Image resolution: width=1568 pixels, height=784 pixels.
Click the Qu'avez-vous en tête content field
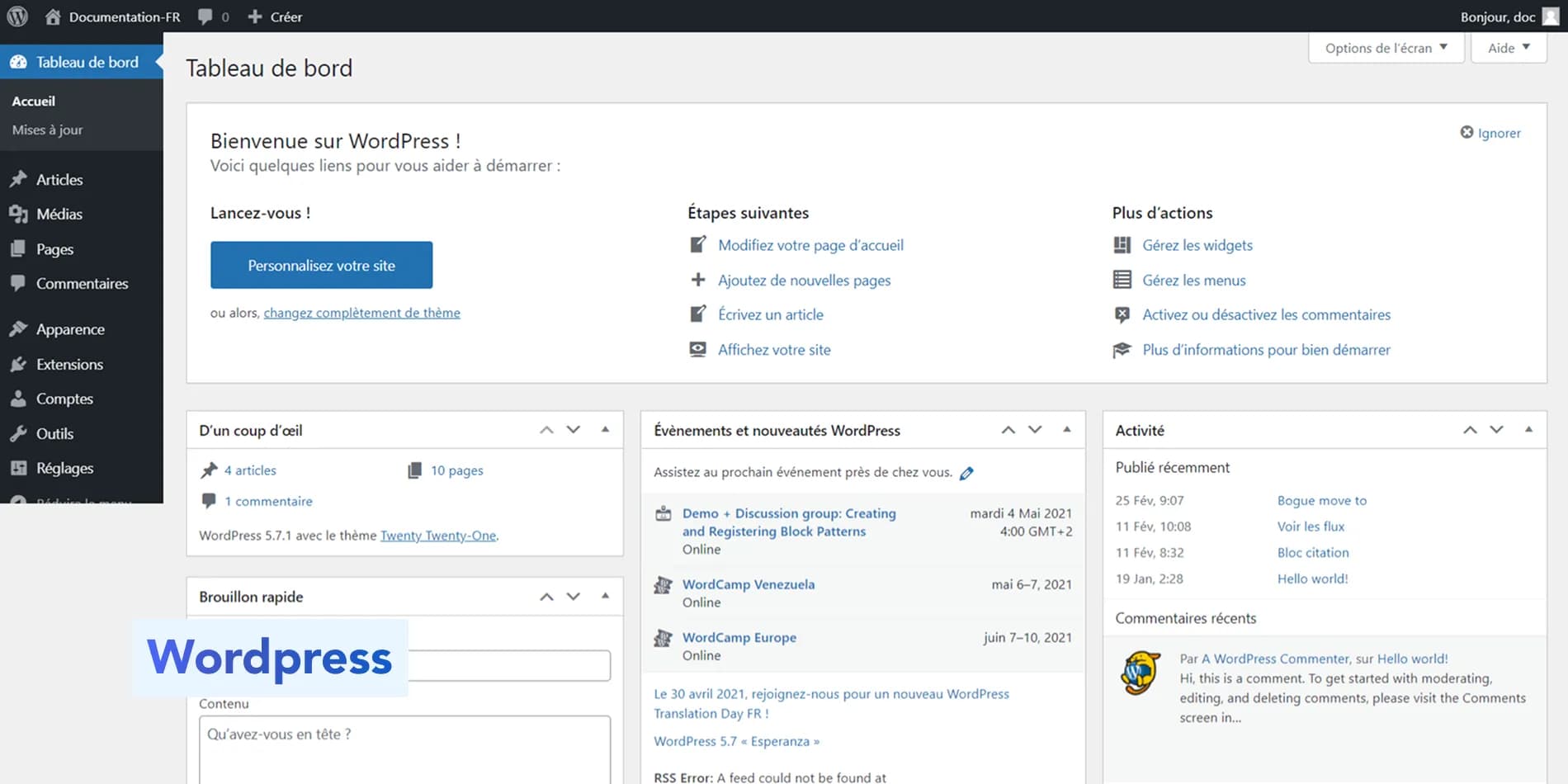click(404, 747)
